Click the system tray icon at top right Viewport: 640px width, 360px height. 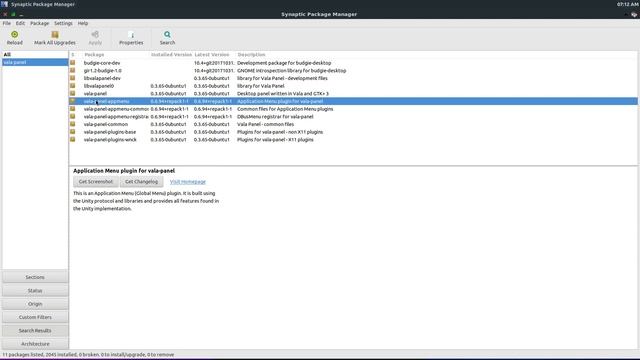[x=634, y=14]
